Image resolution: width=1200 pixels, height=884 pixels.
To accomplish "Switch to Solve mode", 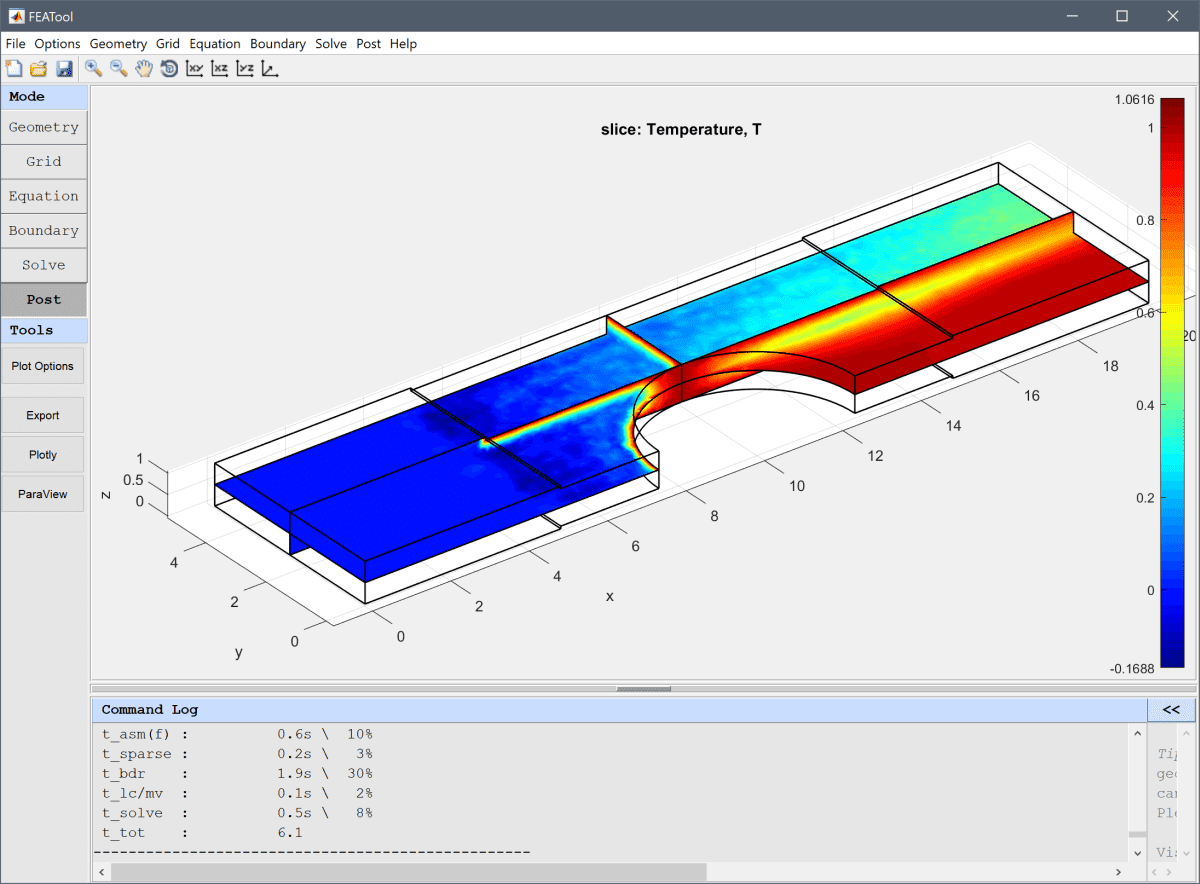I will click(44, 265).
